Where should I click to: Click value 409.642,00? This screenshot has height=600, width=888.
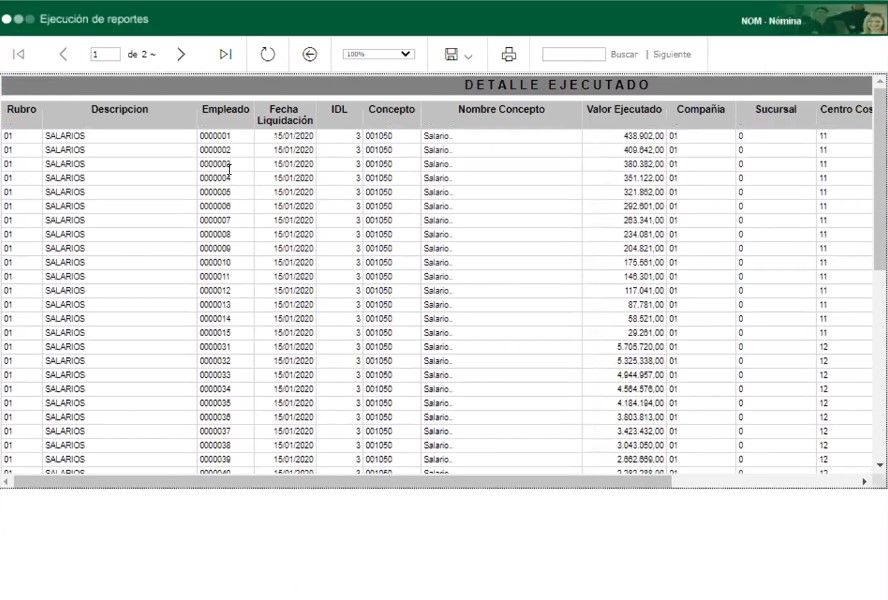click(643, 150)
